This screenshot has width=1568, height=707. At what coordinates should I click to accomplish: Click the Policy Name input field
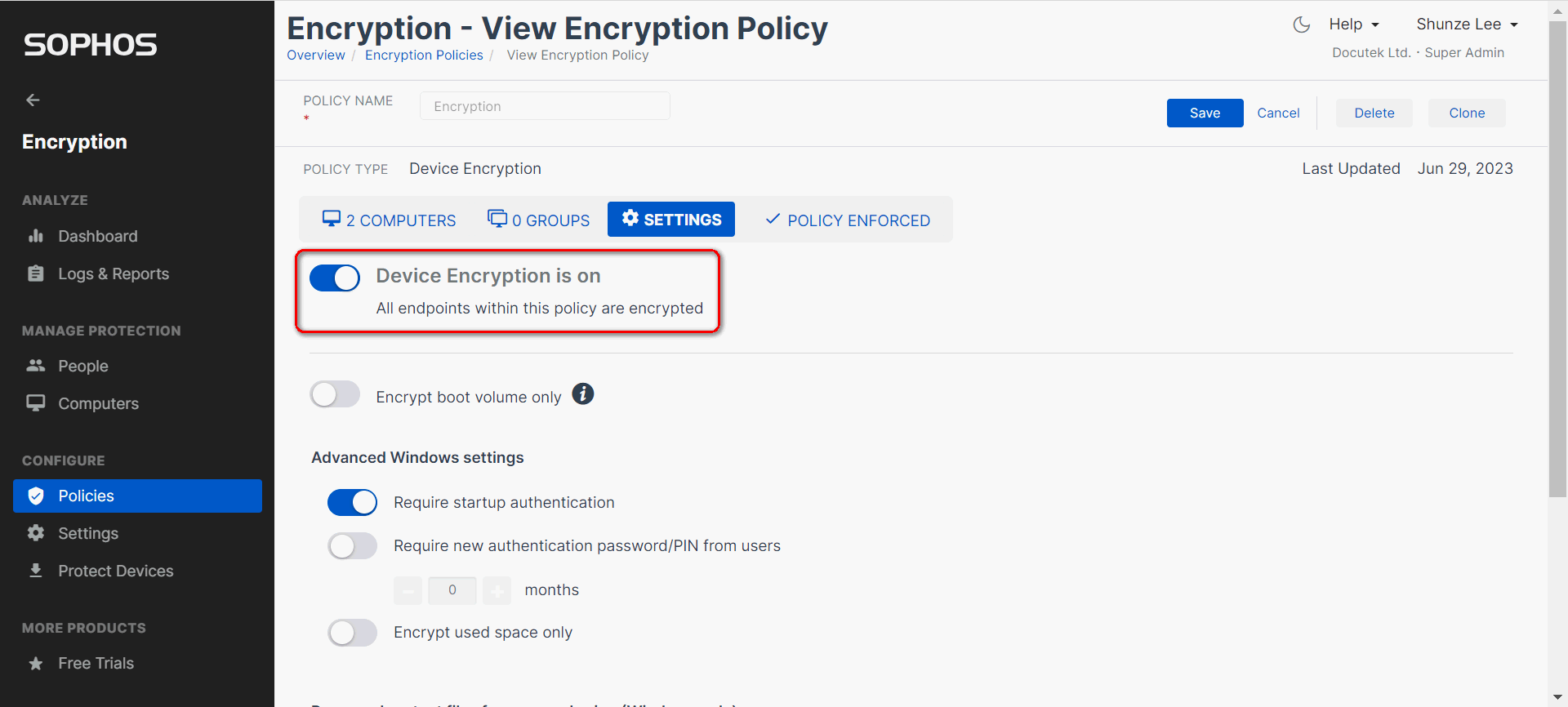545,106
